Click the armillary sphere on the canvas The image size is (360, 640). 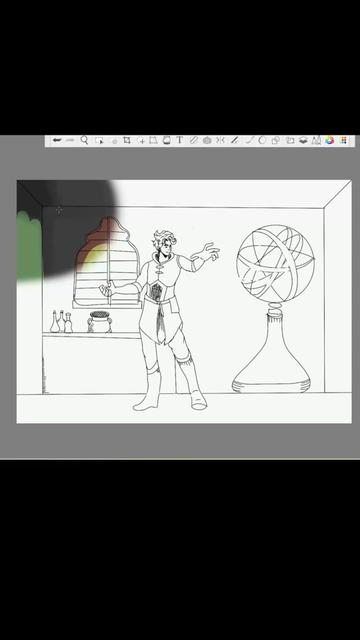click(x=276, y=264)
